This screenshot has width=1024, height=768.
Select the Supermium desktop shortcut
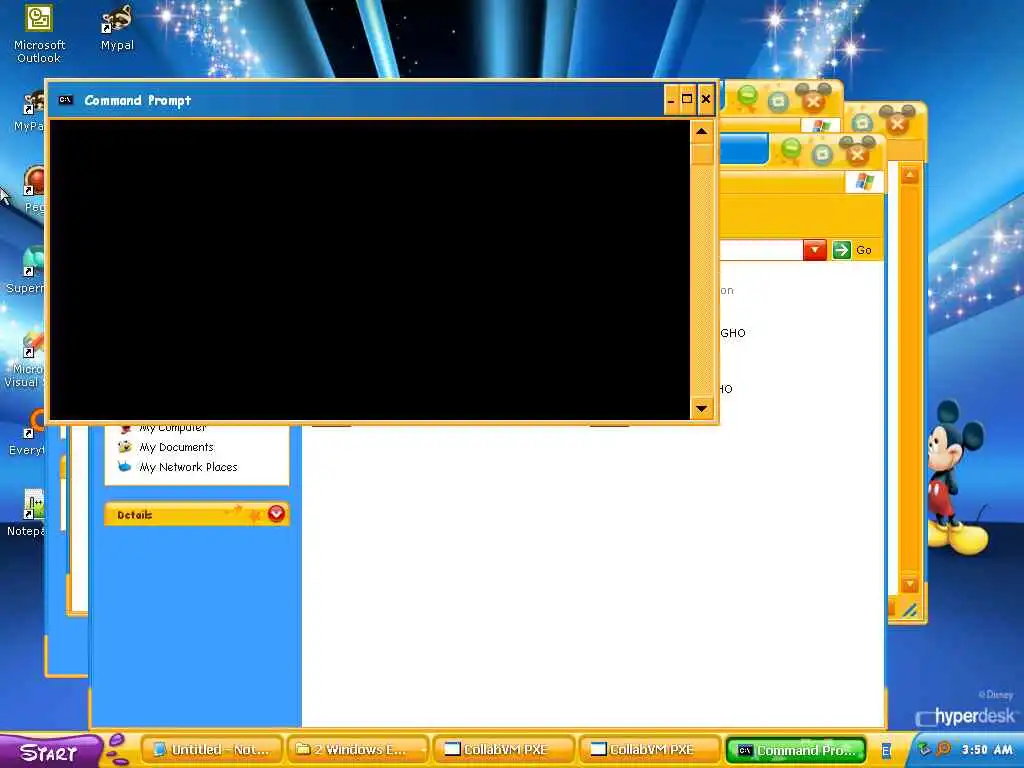(x=26, y=270)
